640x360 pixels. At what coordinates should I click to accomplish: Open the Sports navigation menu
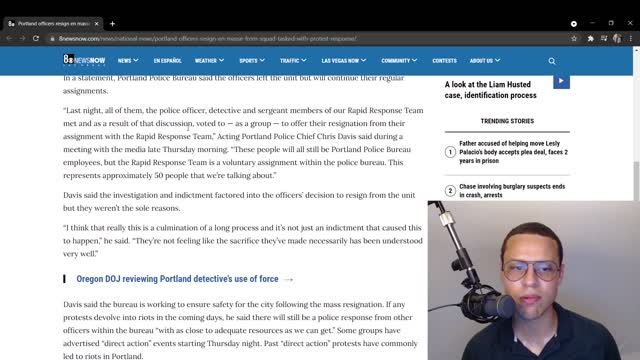[252, 60]
